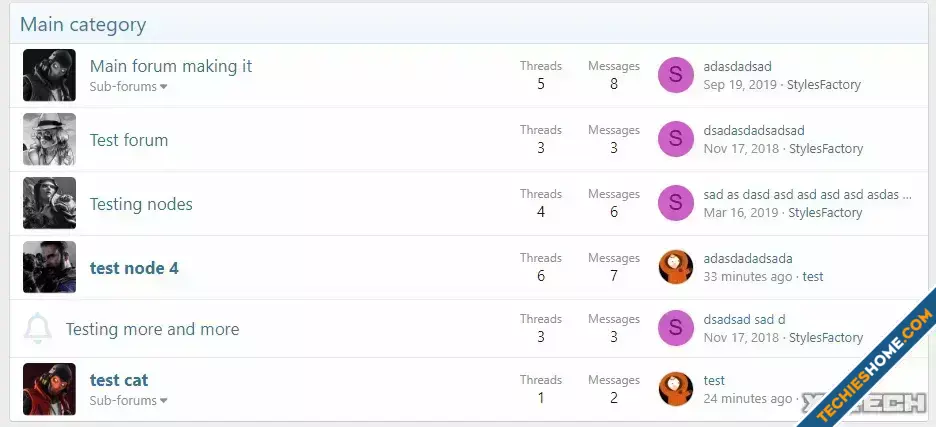
Task: Click the Main forum making it node icon
Action: pos(50,75)
